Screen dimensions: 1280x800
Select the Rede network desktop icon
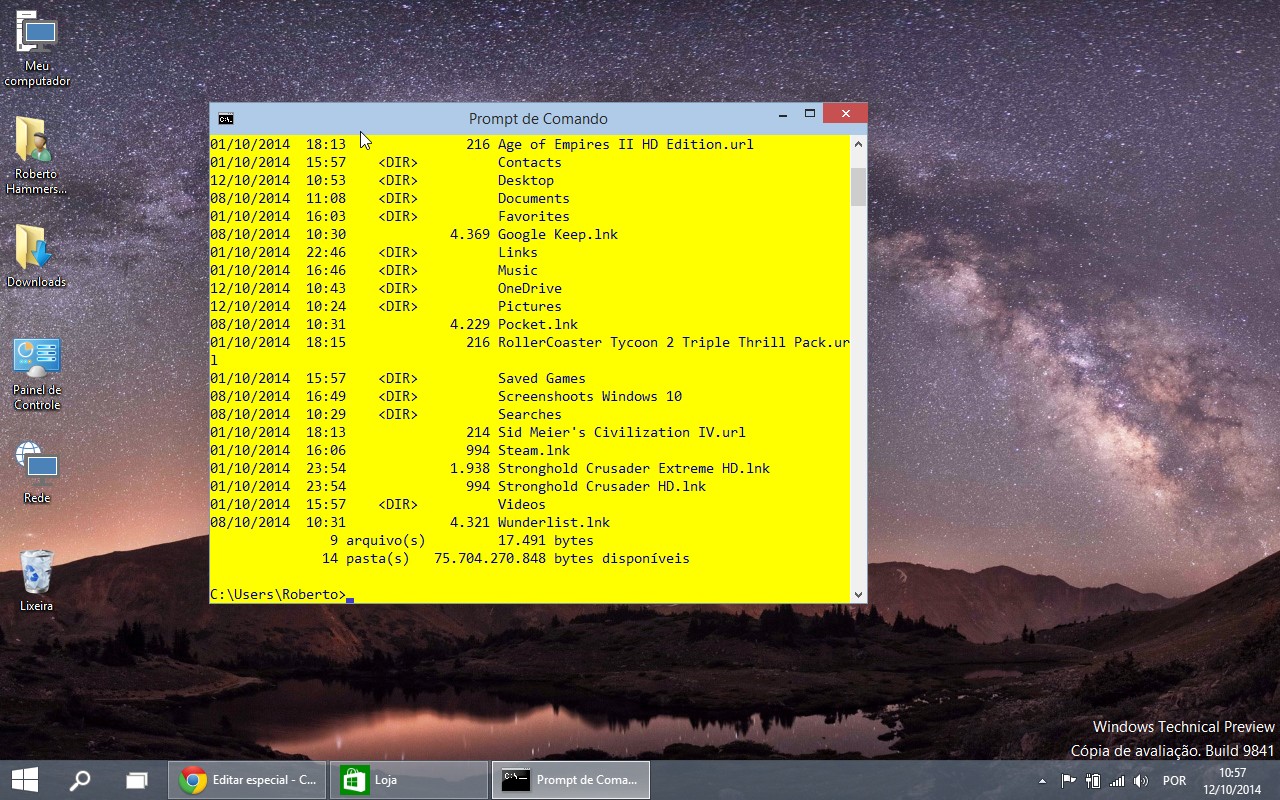pos(37,473)
